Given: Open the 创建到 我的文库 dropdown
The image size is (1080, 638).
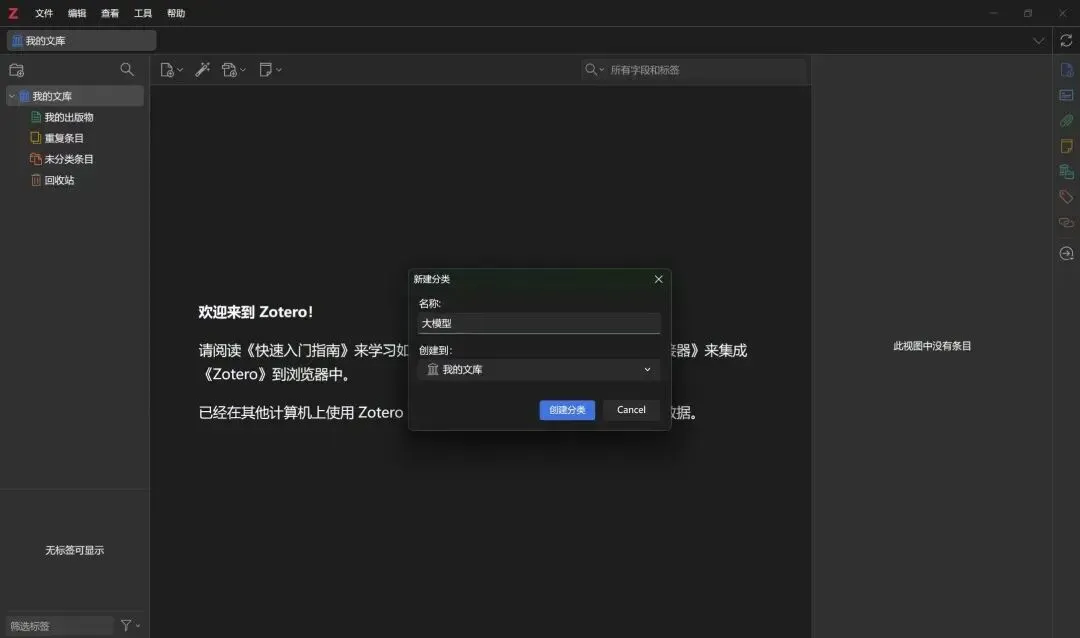Looking at the screenshot, I should click(x=539, y=370).
